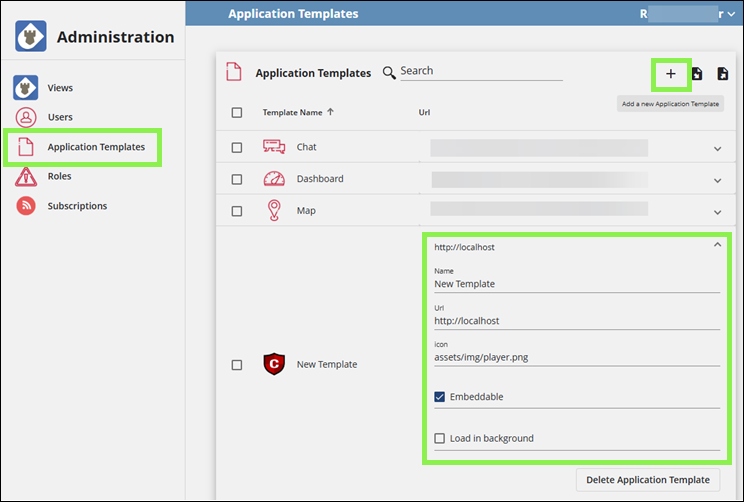Screen dimensions: 744x502
Task: Expand the Chat template row
Action: click(x=717, y=148)
